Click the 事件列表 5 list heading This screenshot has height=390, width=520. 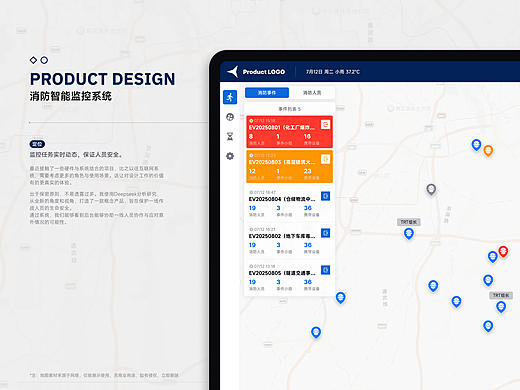pos(289,109)
